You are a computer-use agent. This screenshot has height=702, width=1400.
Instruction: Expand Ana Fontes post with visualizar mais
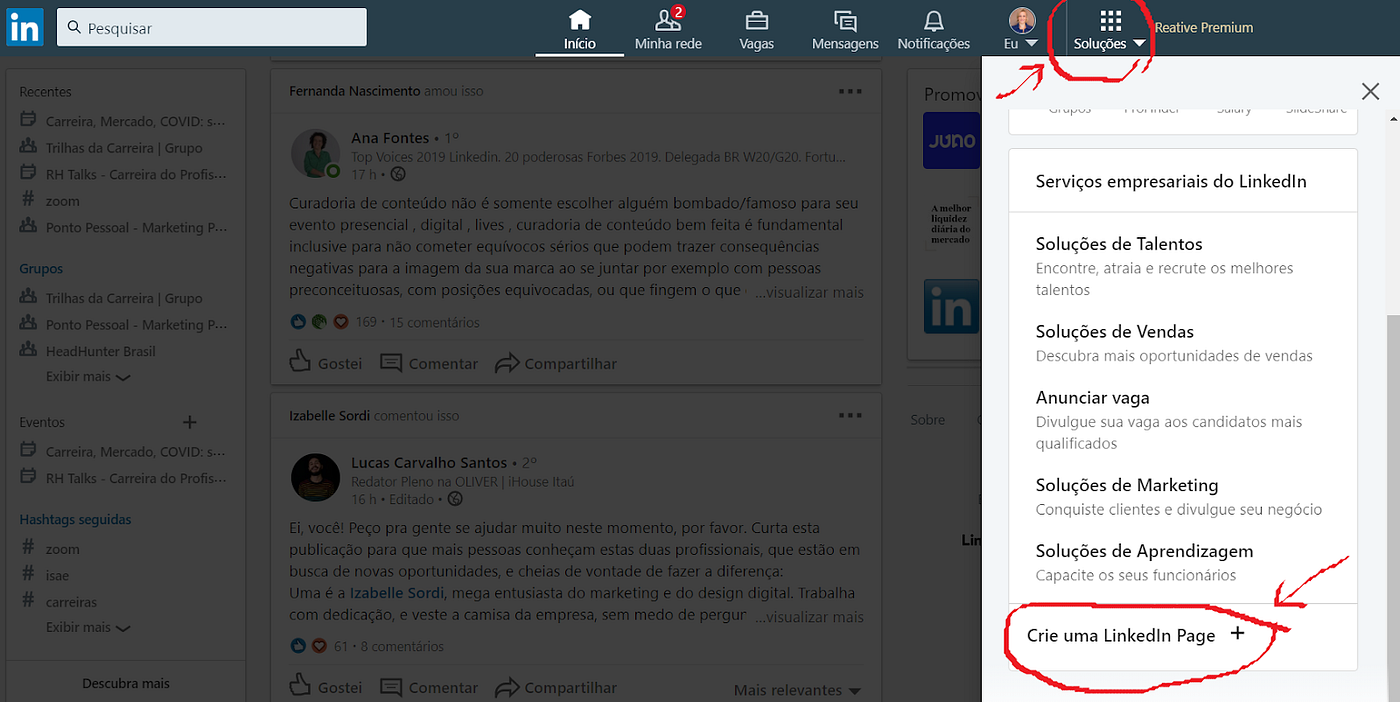point(809,293)
